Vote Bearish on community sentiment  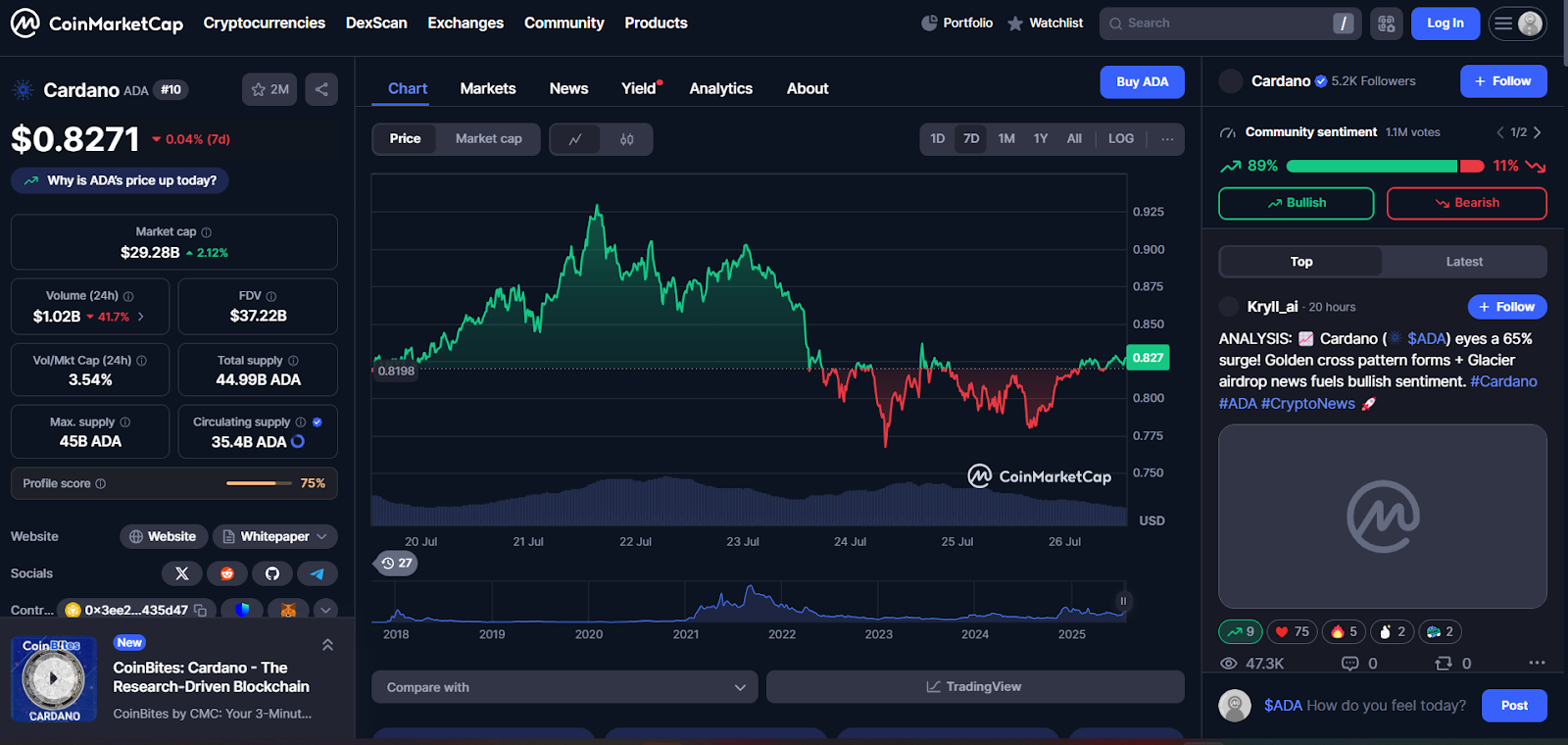[1467, 203]
